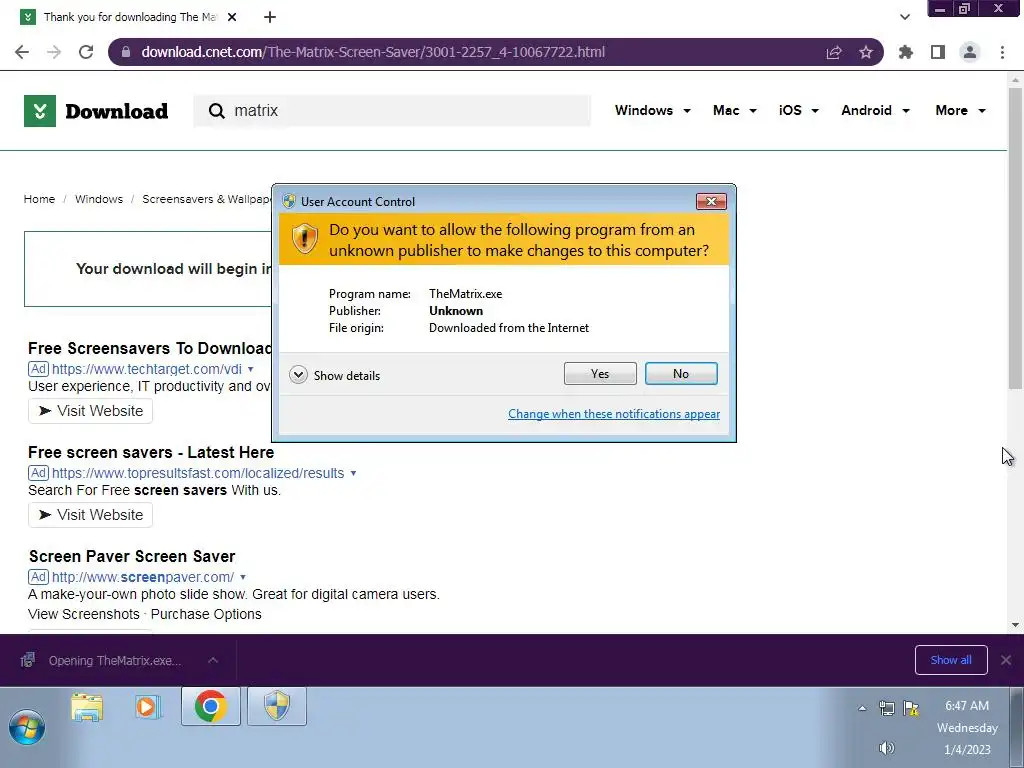Click the address bar URL
This screenshot has width=1024, height=768.
(374, 52)
